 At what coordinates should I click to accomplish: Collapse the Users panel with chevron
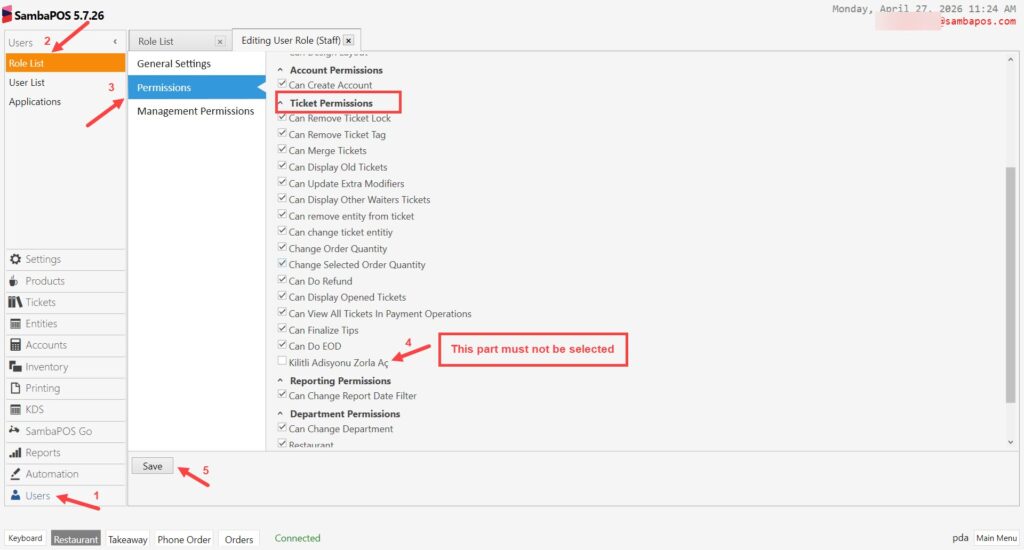115,42
